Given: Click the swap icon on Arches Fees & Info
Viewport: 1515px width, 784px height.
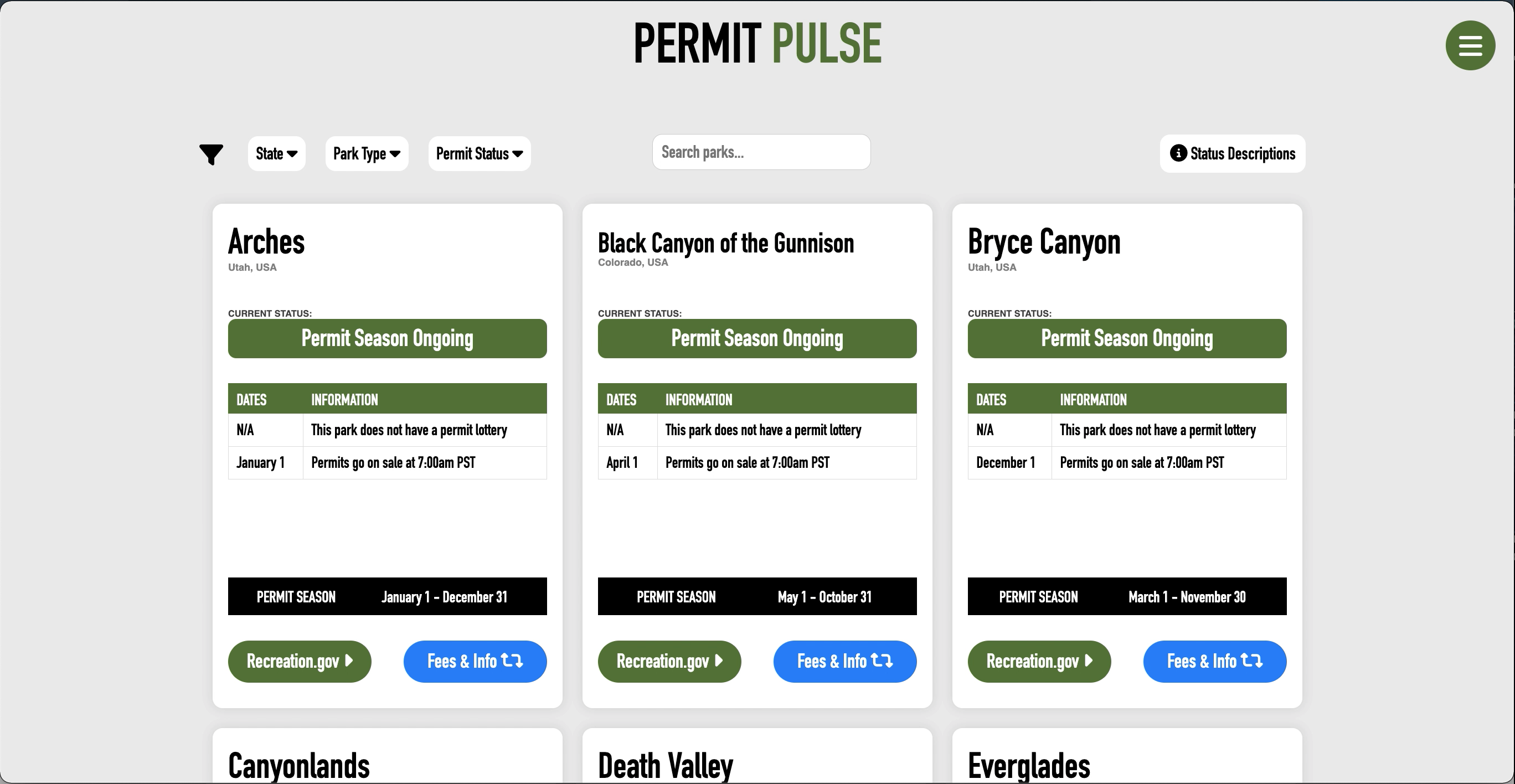Looking at the screenshot, I should pos(511,661).
